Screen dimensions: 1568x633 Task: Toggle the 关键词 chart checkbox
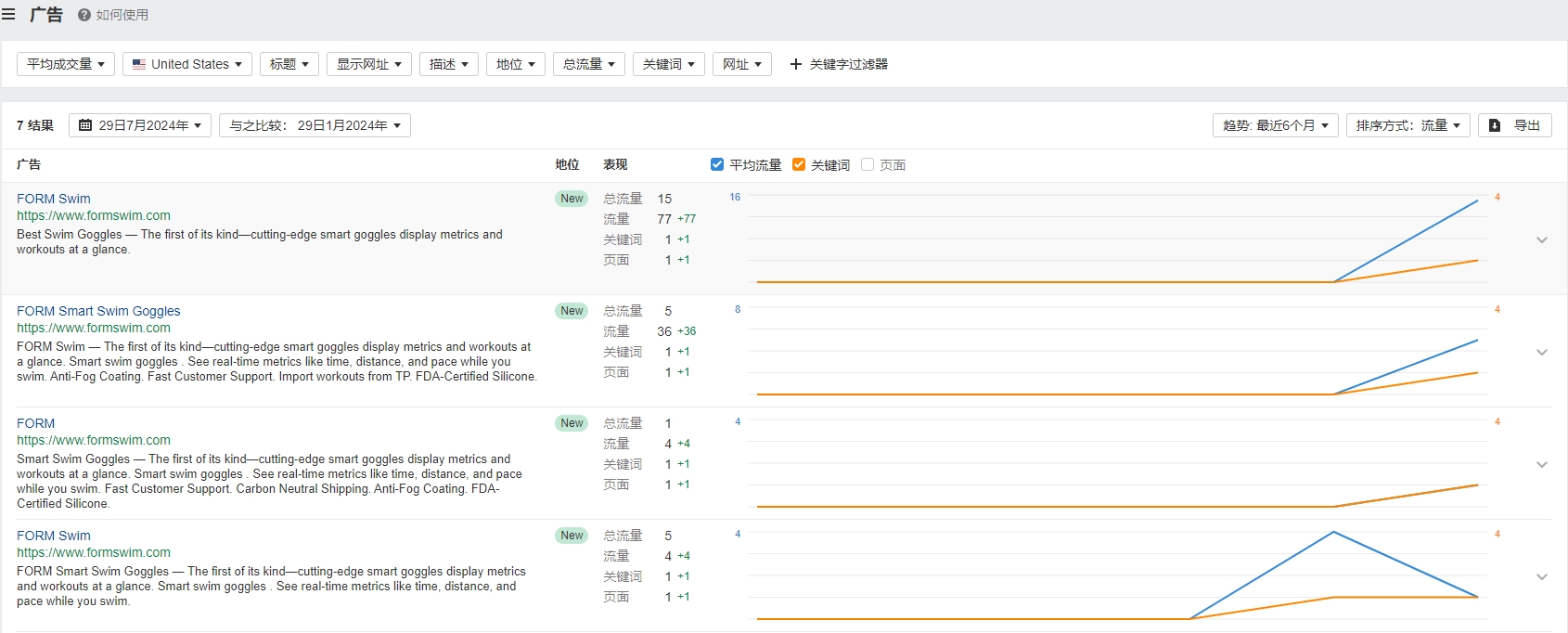point(799,164)
